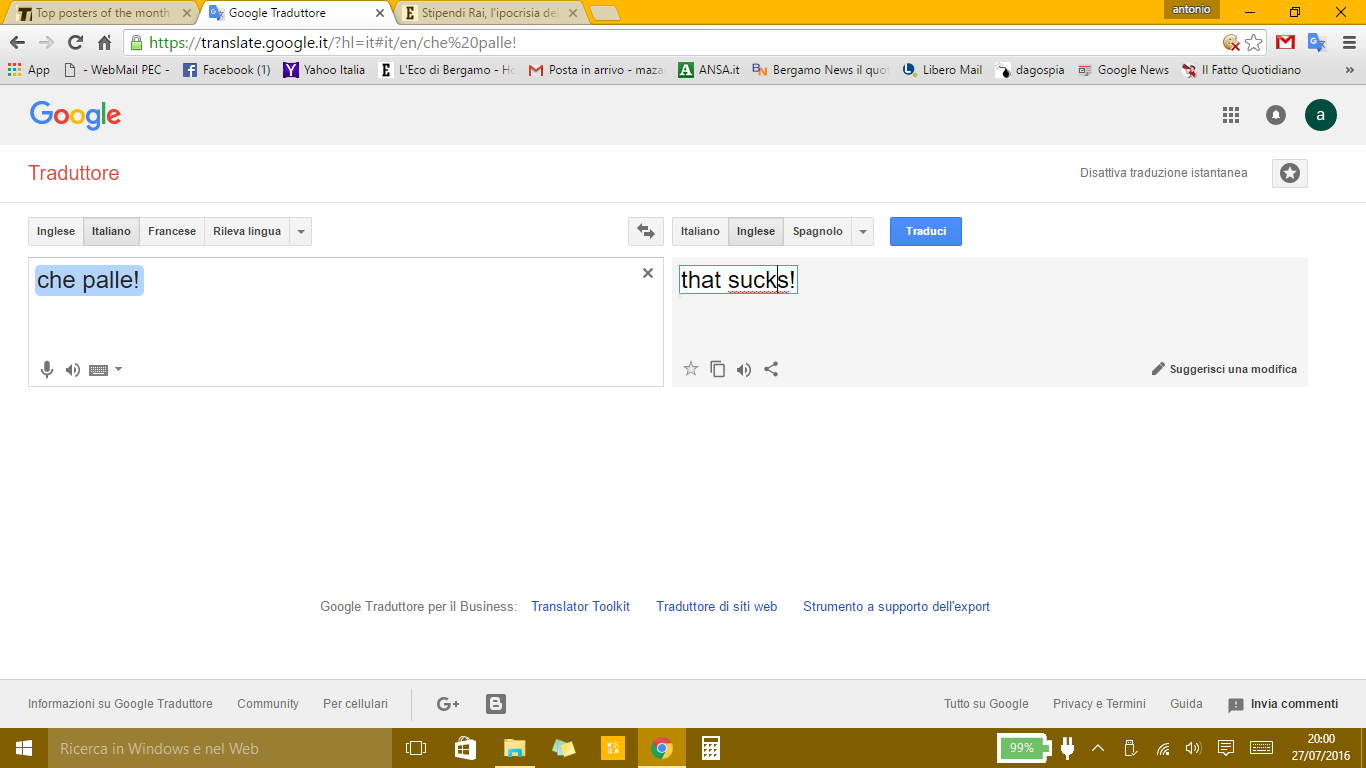Click in the source text box
This screenshot has width=1366, height=768.
(x=345, y=321)
